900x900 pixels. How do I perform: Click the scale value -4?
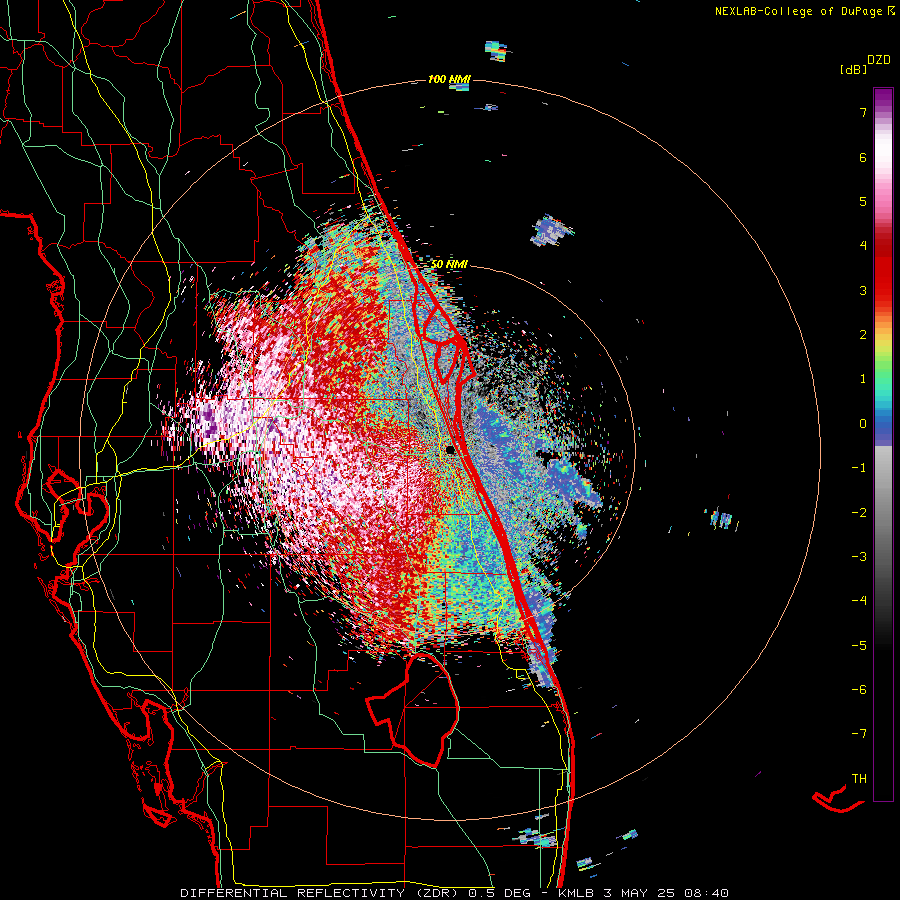click(859, 600)
